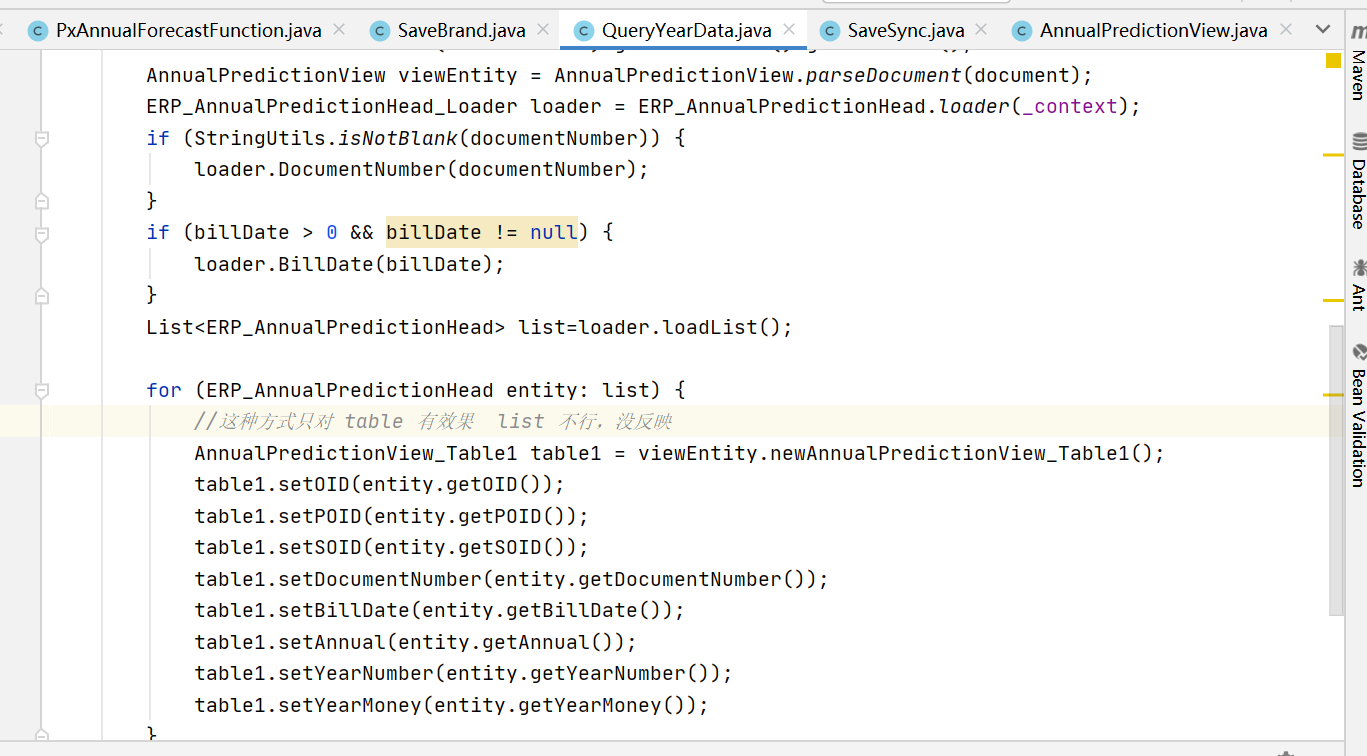Viewport: 1367px width, 756px height.
Task: Close the SaveBrand.java tab
Action: point(542,30)
